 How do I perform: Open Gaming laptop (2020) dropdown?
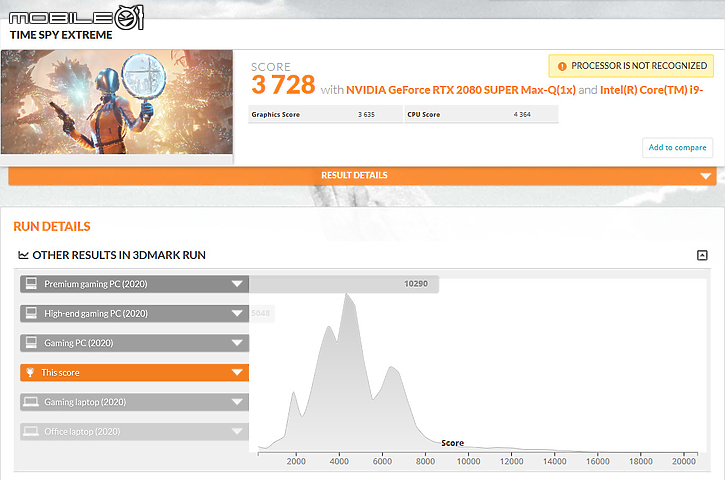pos(237,402)
